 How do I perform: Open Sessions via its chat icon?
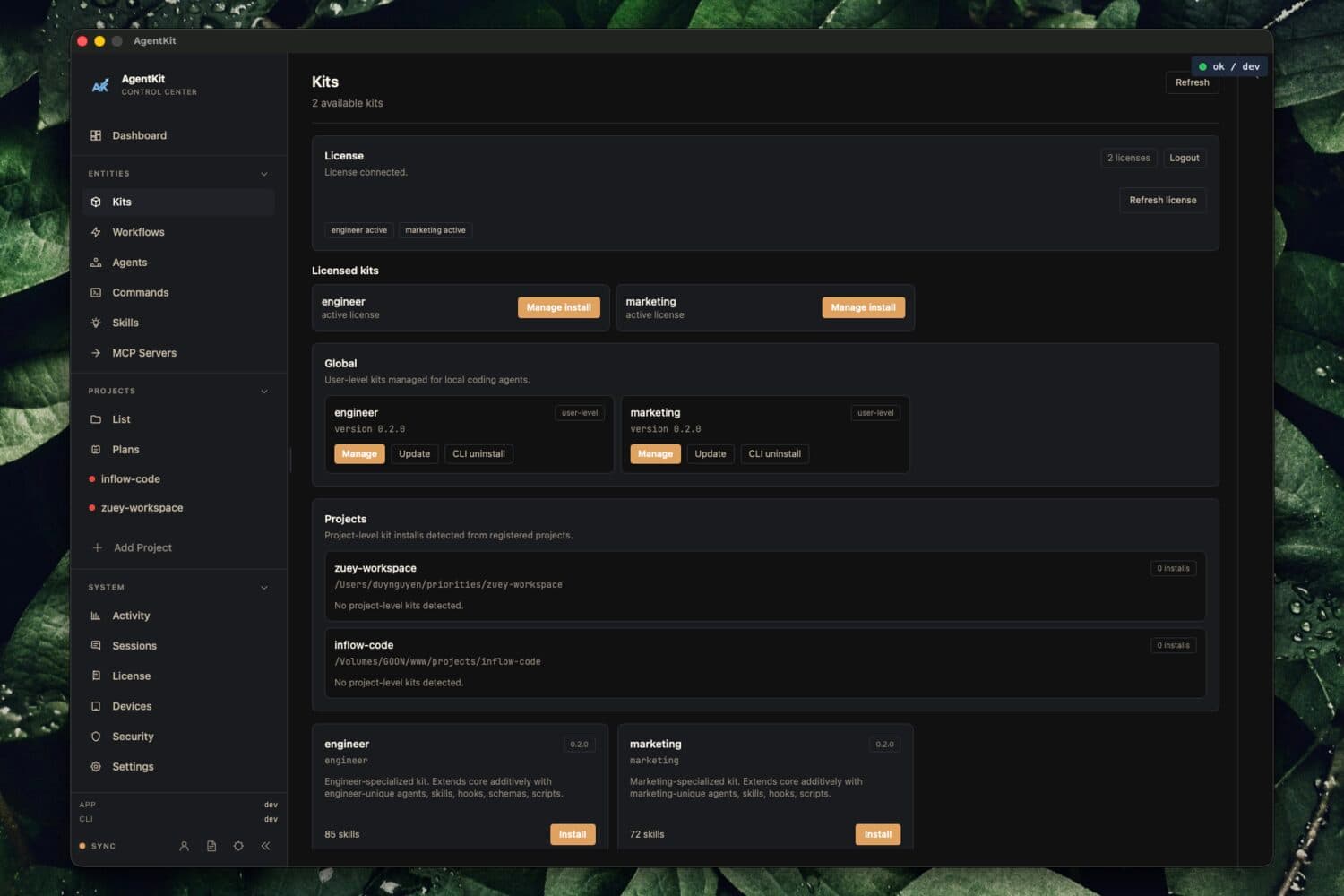[x=96, y=646]
